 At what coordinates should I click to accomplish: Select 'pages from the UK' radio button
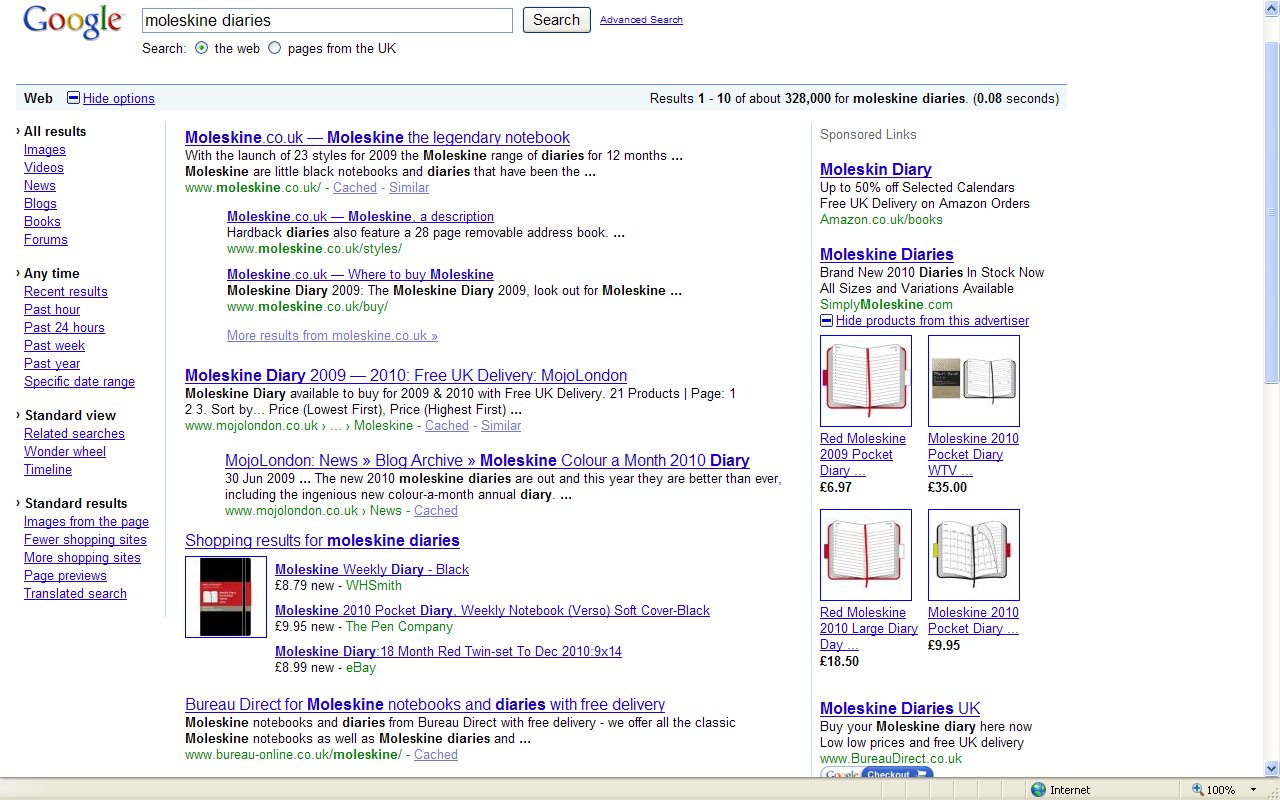(x=275, y=48)
